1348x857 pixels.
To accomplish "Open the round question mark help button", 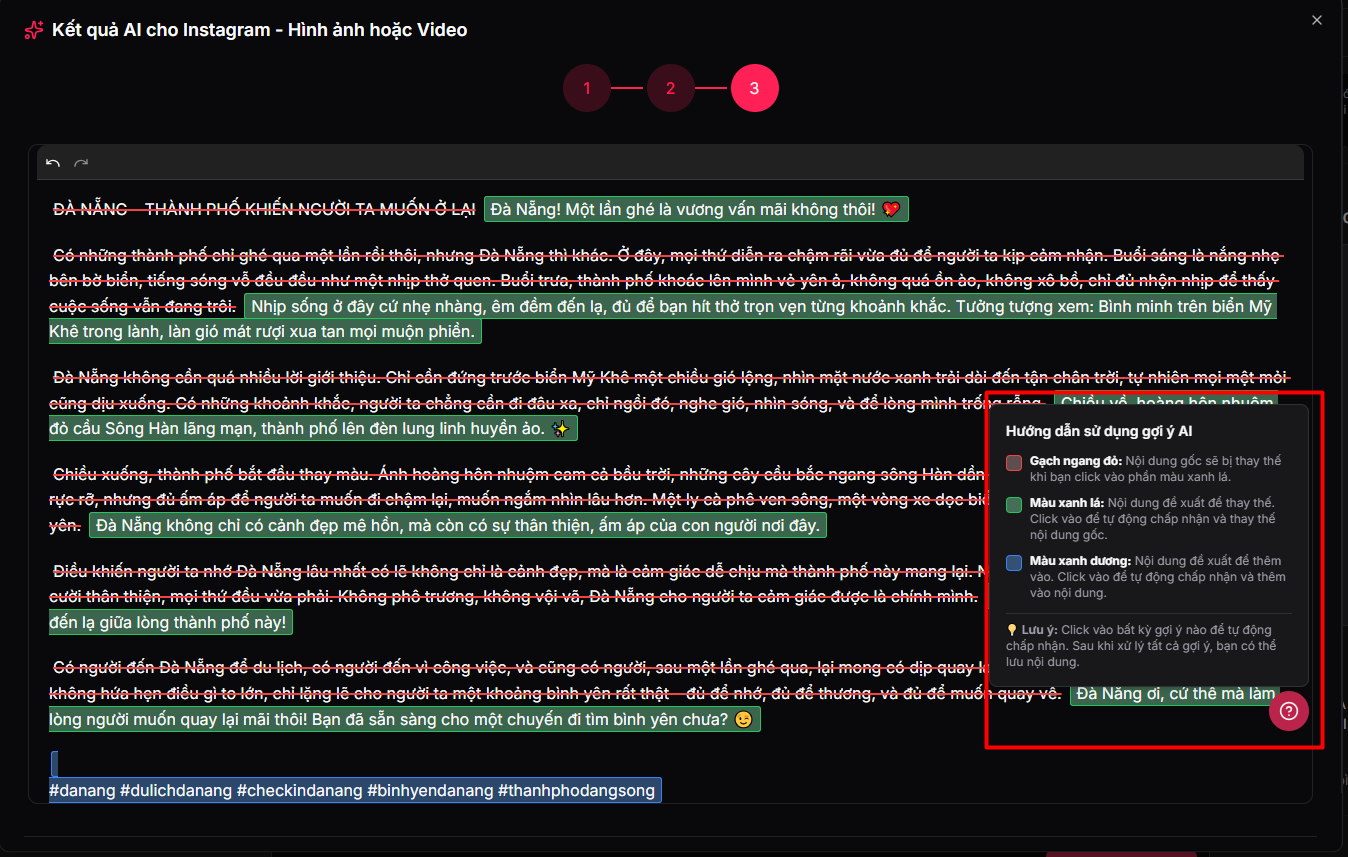I will 1288,711.
